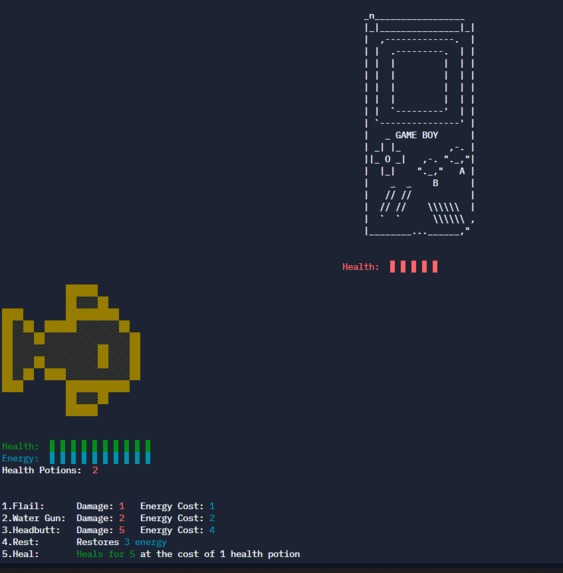Click the 'Restores 3 energy' description
This screenshot has width=563, height=573.
tap(122, 542)
